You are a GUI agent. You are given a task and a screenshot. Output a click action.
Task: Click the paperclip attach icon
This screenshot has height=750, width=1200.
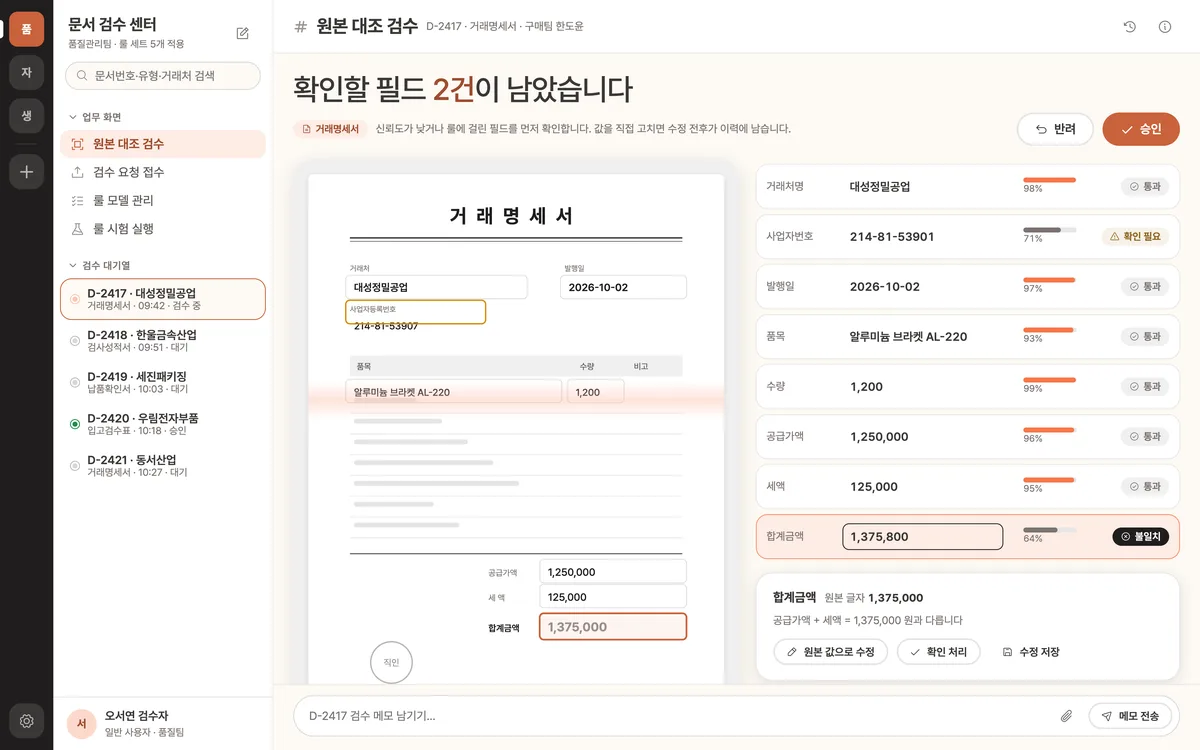1067,716
